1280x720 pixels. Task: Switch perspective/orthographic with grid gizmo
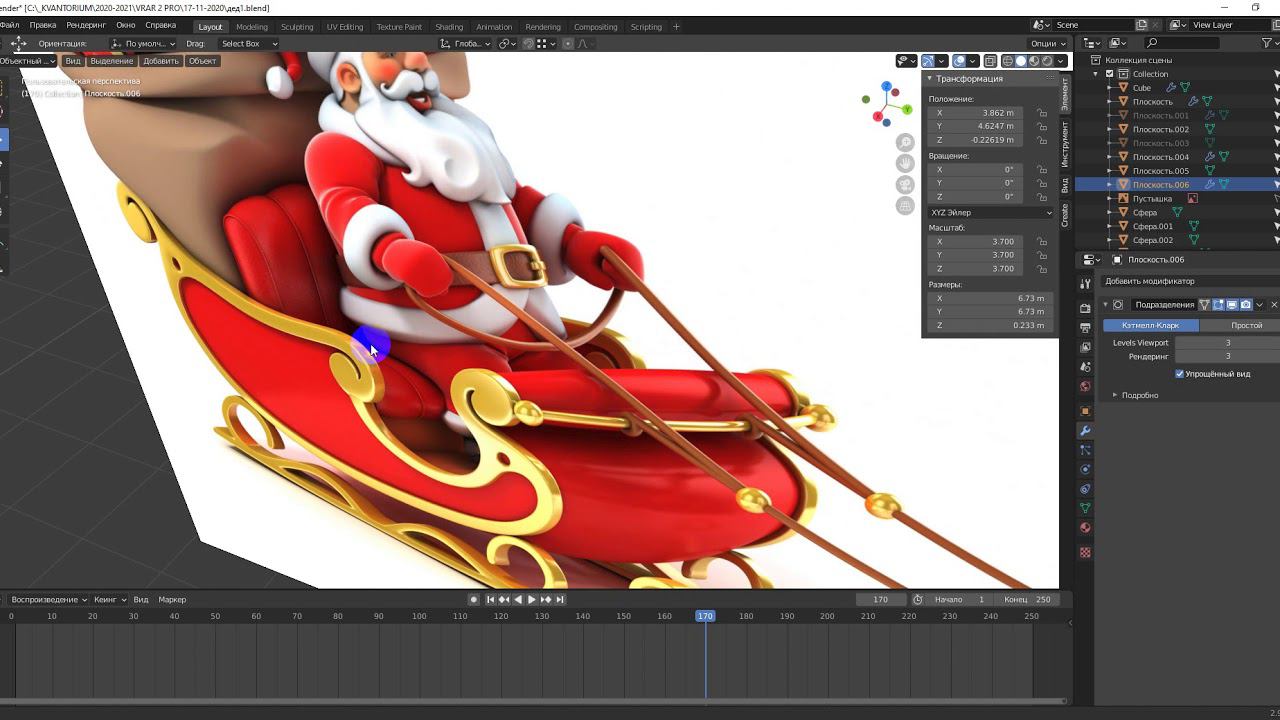point(905,206)
